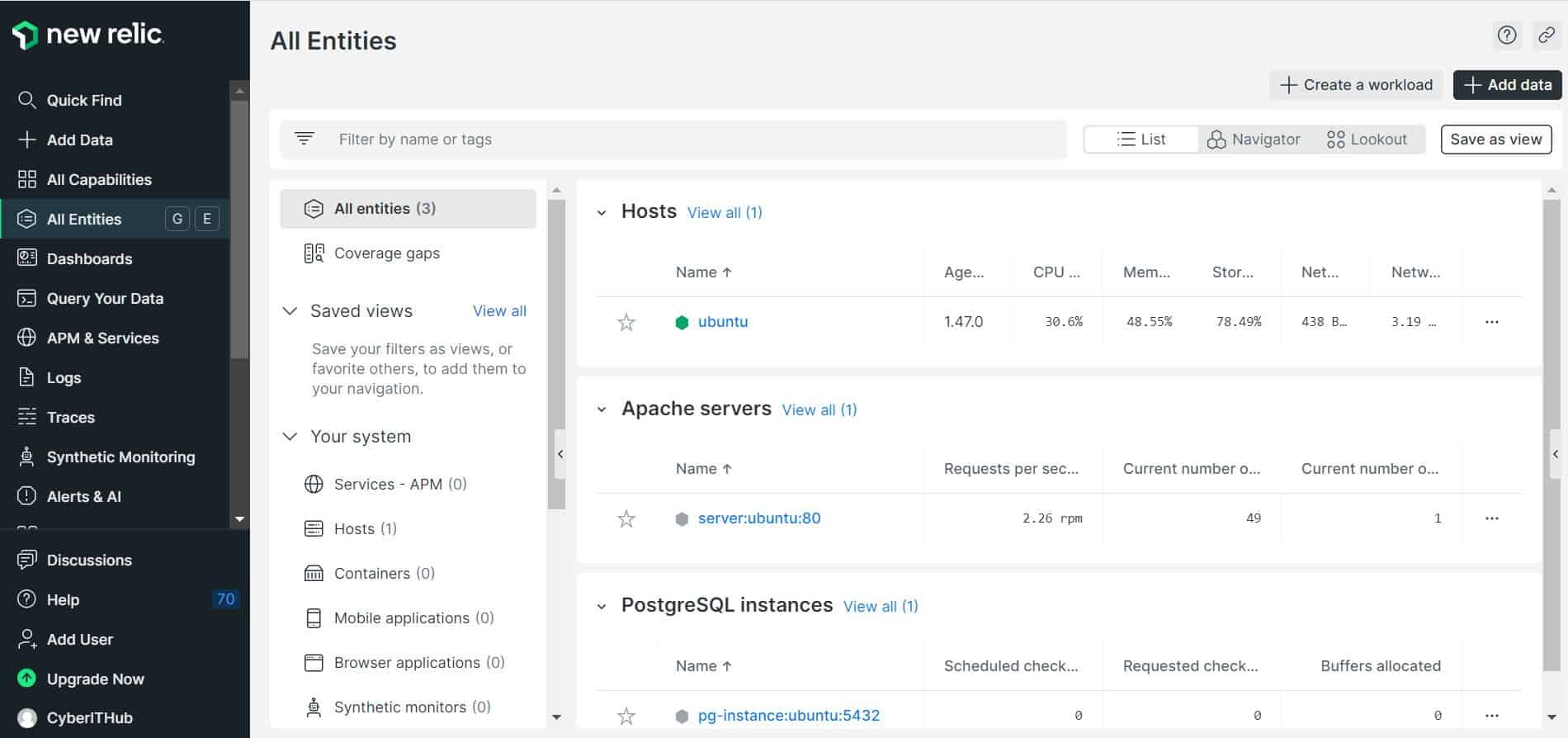Favorite pg-instance:ubuntu:5432 with star

(x=626, y=716)
